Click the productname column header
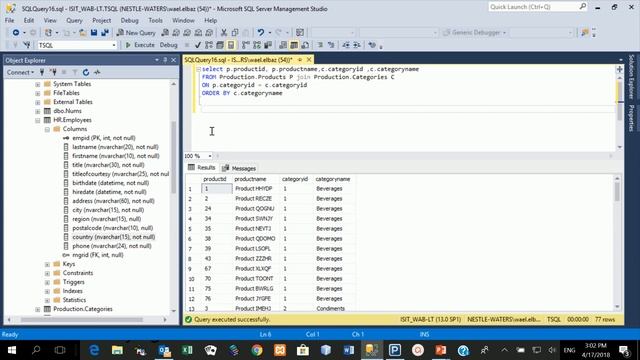 (250, 179)
